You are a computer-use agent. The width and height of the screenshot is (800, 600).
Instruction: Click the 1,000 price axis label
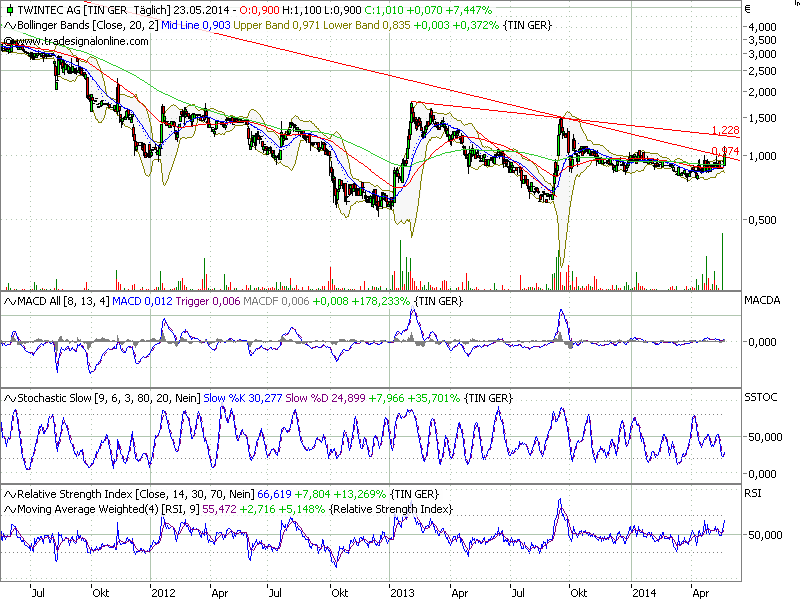pyautogui.click(x=762, y=156)
